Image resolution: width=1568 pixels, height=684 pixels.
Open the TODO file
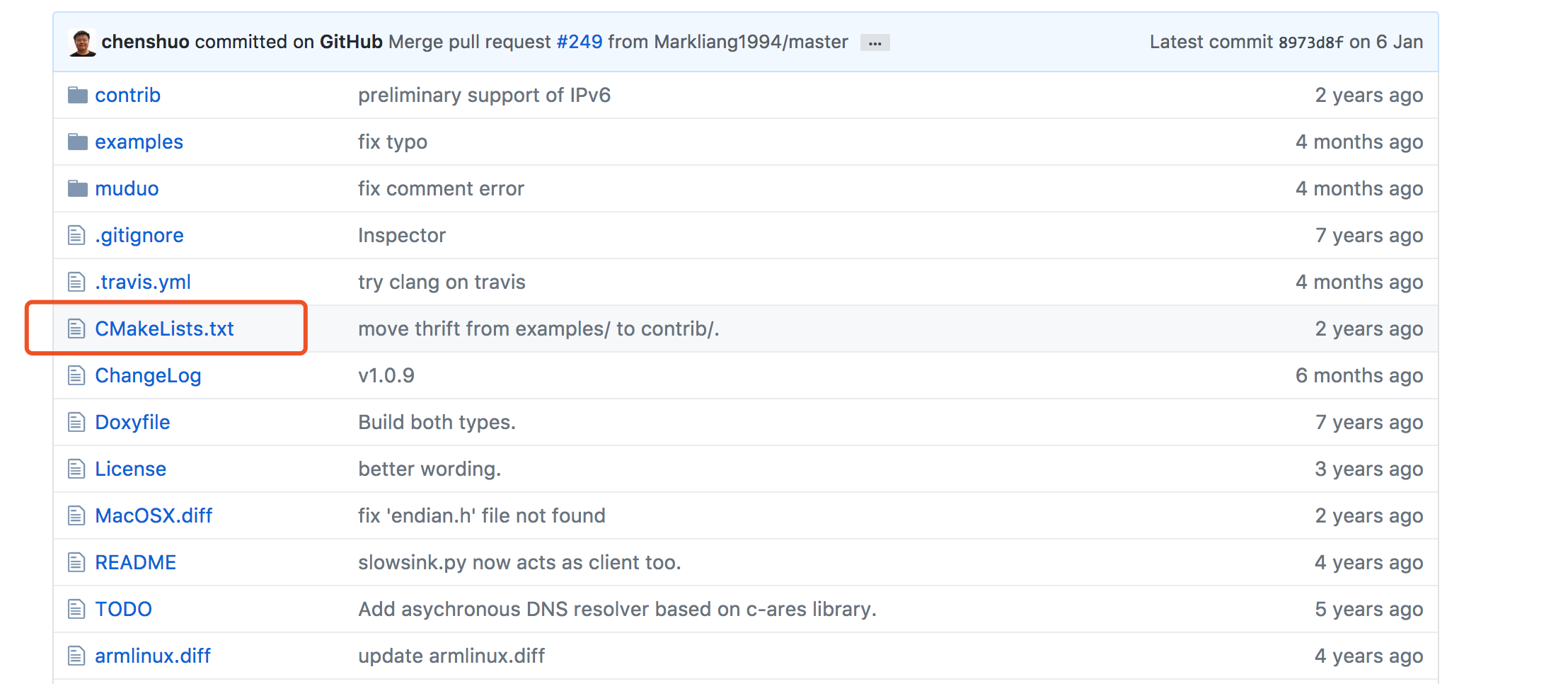[x=123, y=609]
